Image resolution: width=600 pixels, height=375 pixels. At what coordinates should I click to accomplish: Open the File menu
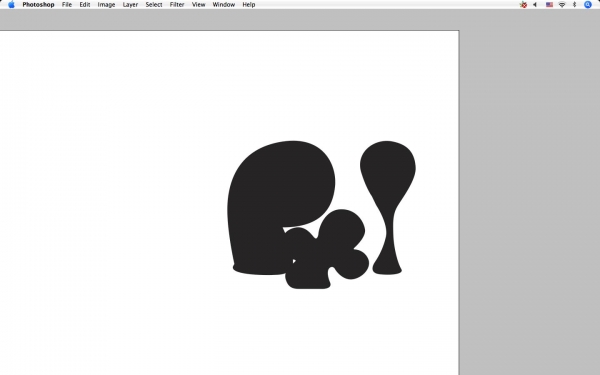(67, 5)
